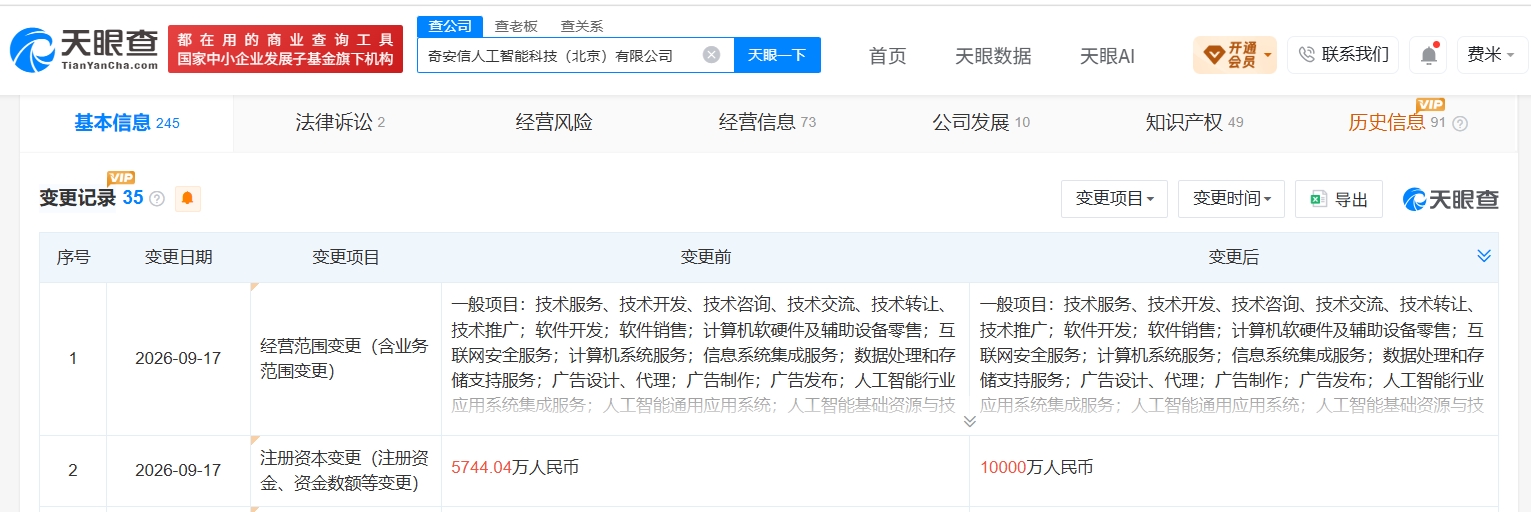Clear the company search box text
The height and width of the screenshot is (512, 1531).
point(711,55)
